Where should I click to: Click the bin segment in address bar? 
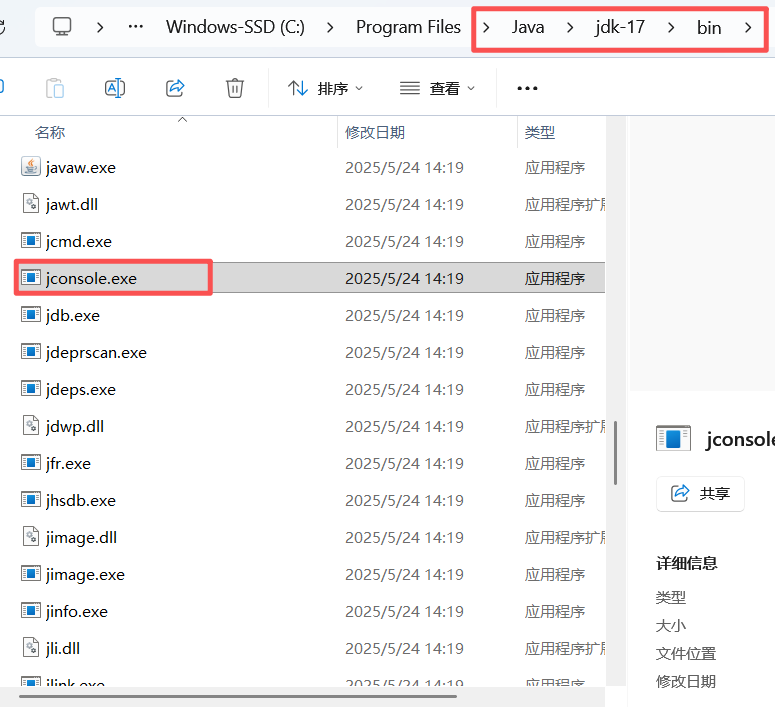tap(709, 27)
